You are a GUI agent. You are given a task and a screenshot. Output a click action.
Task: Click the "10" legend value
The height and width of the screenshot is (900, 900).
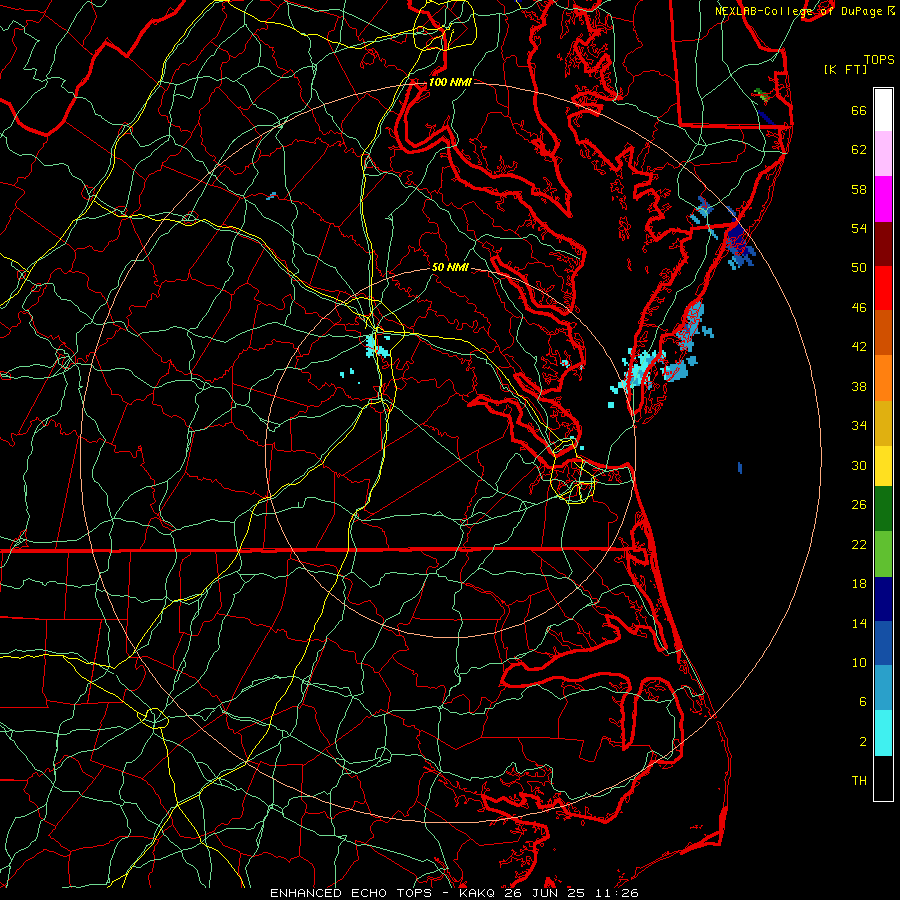click(859, 662)
